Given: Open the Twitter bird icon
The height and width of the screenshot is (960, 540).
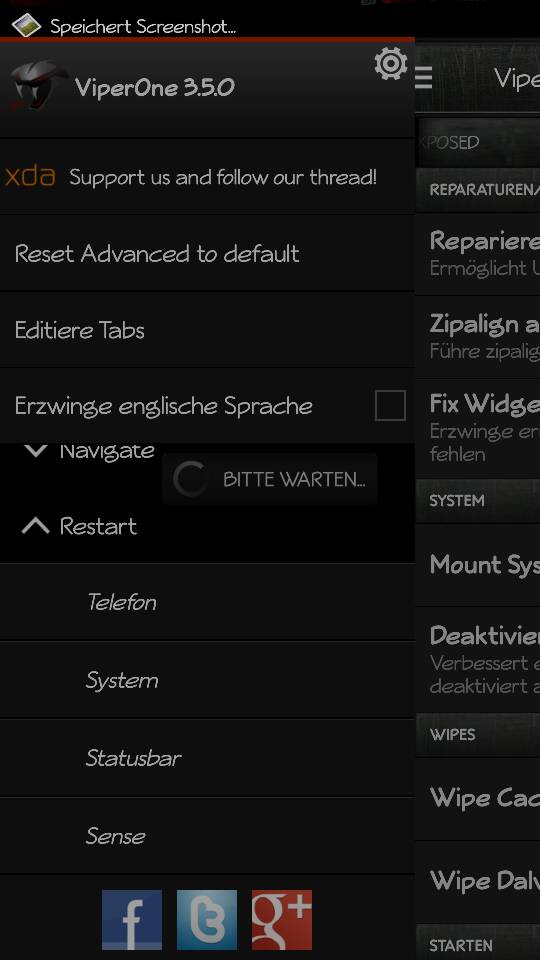Looking at the screenshot, I should (x=207, y=919).
